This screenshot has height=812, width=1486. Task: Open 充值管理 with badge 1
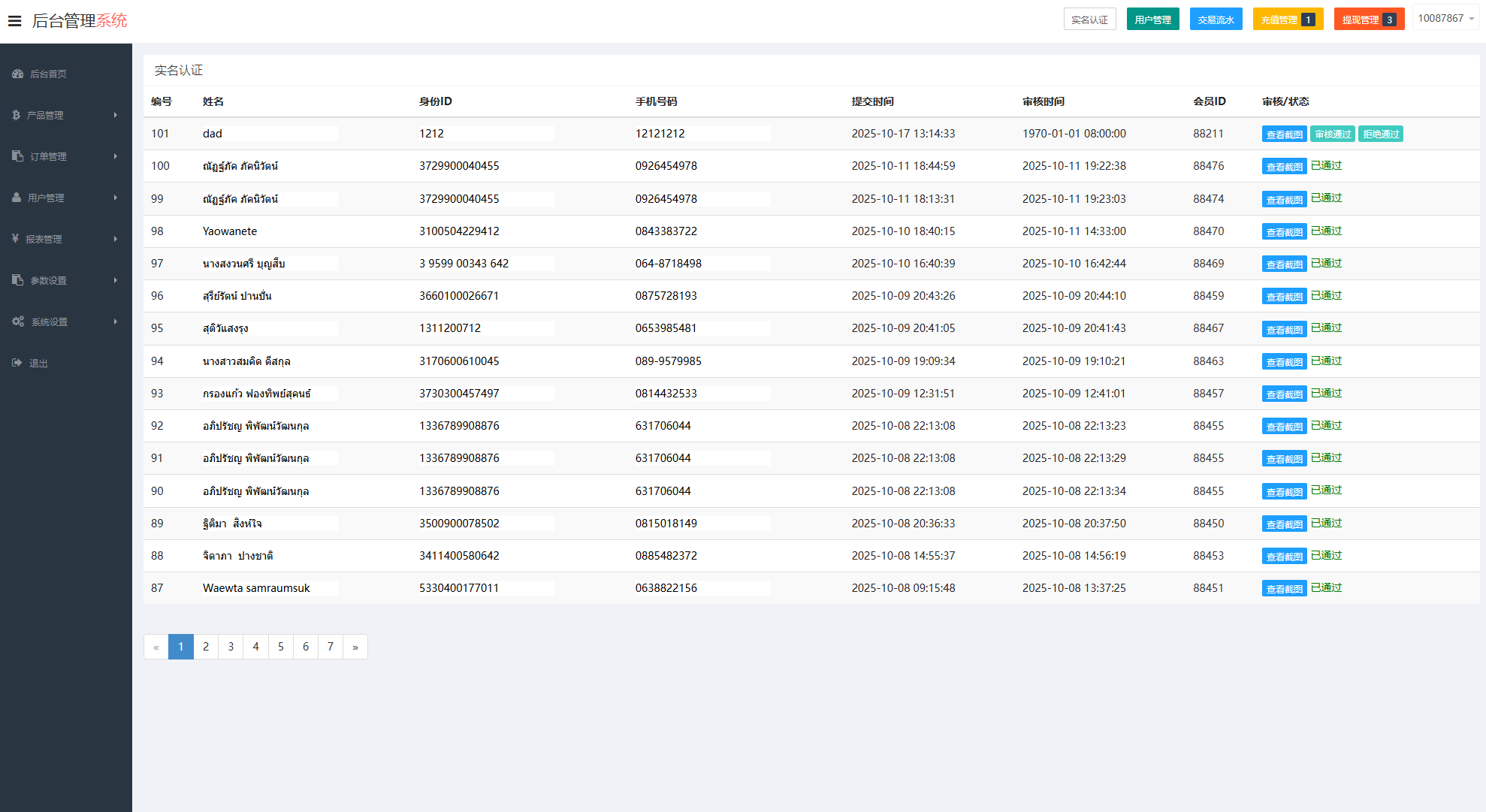pyautogui.click(x=1288, y=20)
